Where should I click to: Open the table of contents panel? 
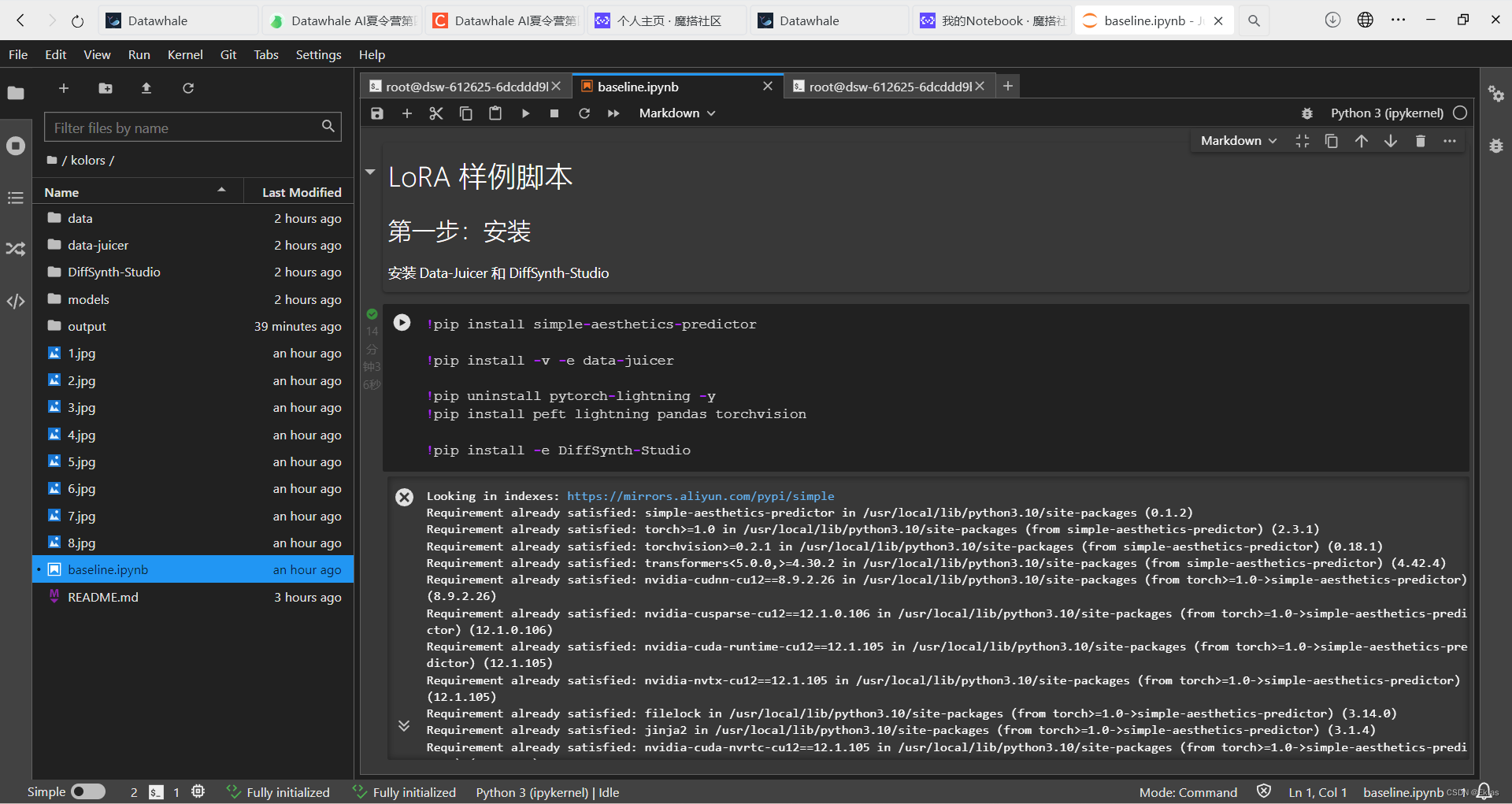[16, 198]
